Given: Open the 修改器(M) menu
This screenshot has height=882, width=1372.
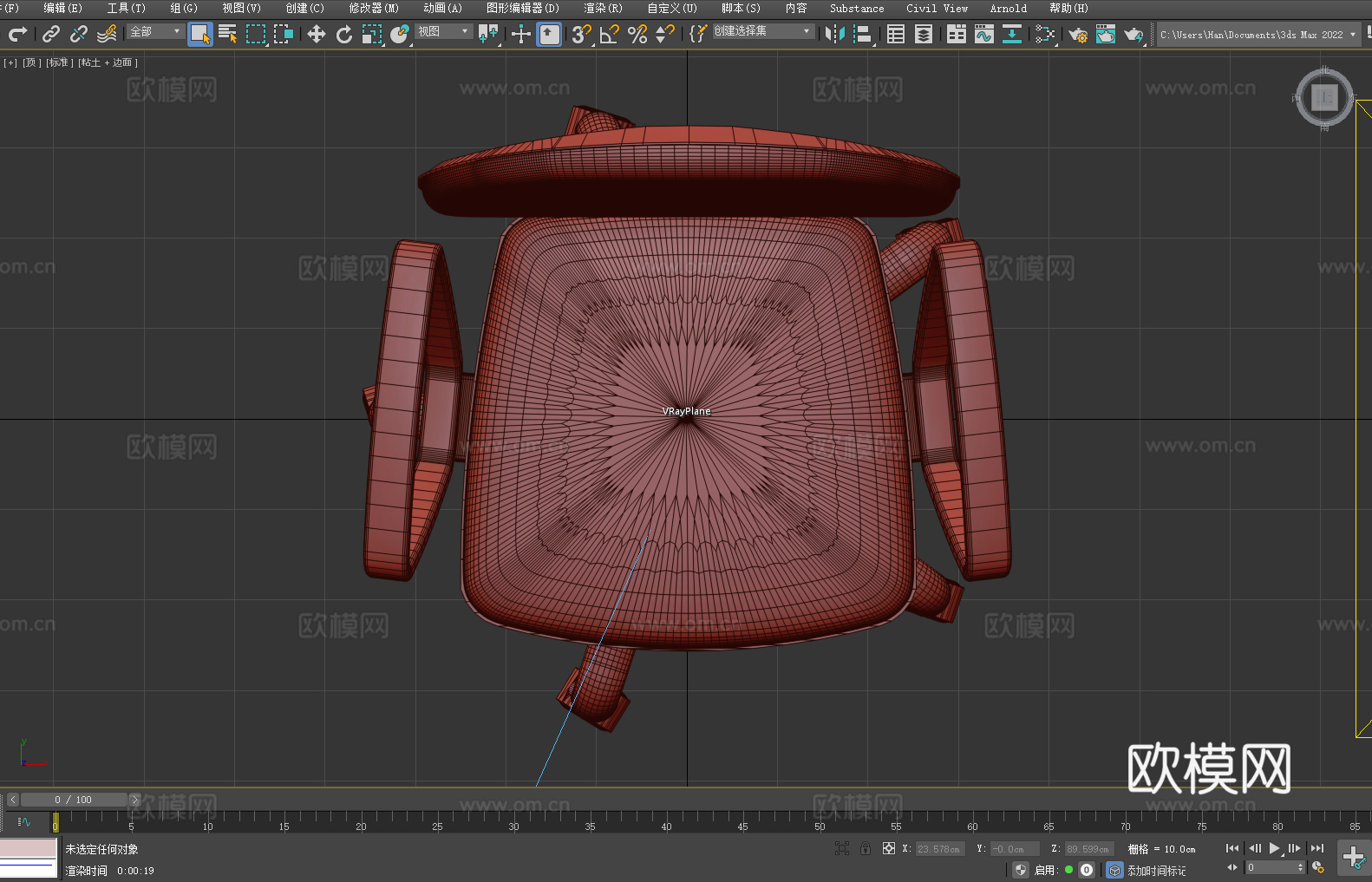Looking at the screenshot, I should 374,8.
